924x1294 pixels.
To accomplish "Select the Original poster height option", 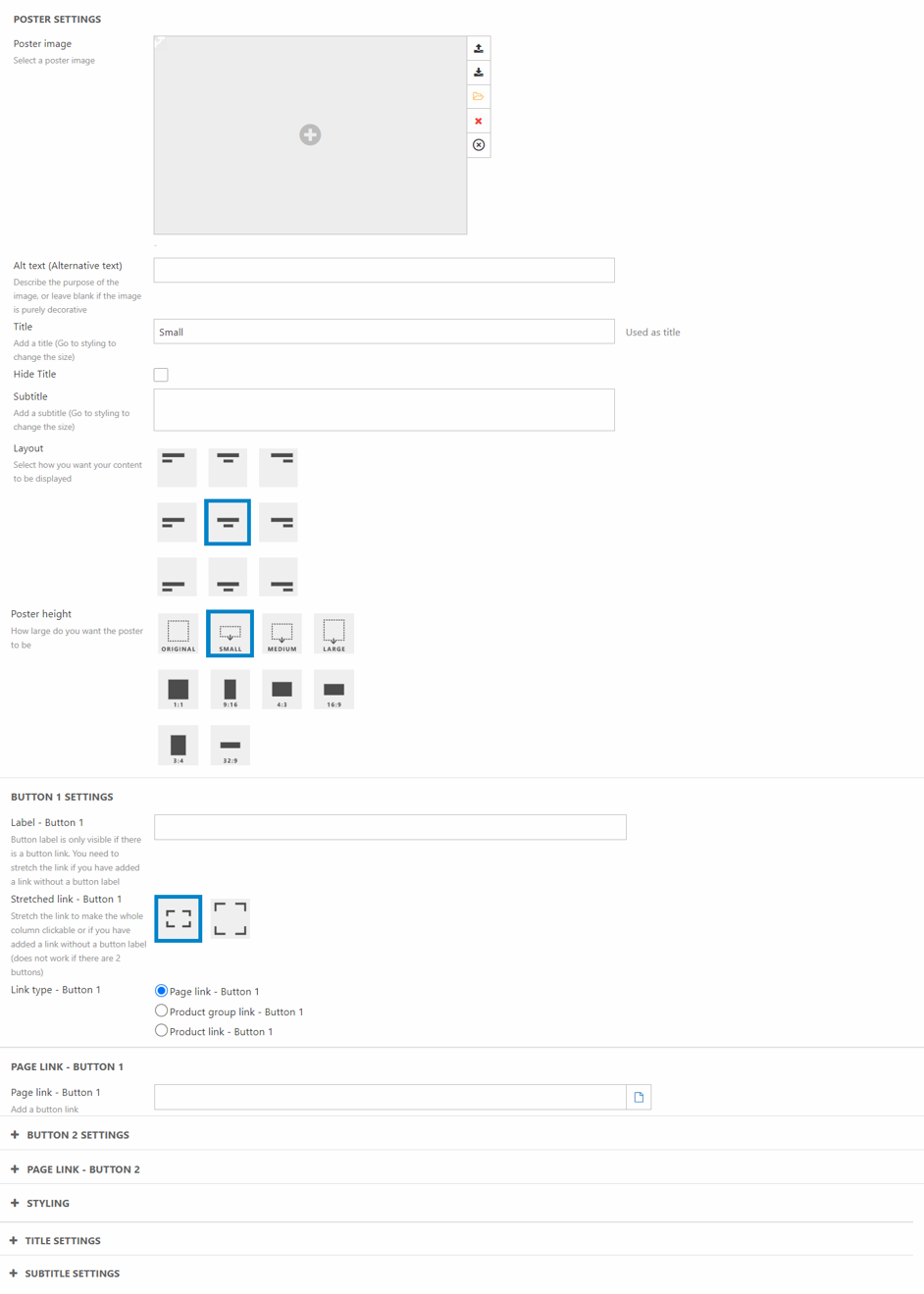I will pos(179,634).
